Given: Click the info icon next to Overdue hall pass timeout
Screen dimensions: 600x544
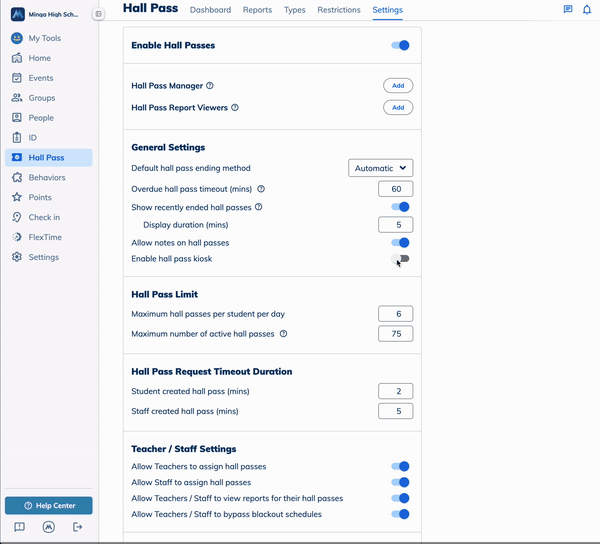Looking at the screenshot, I should click(x=261, y=189).
